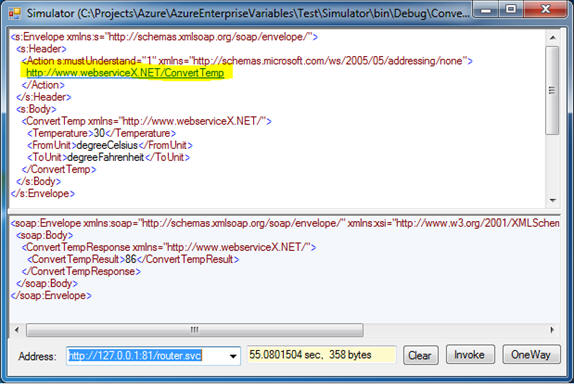Click the degreeCelsius FromUnit value

tap(107, 145)
